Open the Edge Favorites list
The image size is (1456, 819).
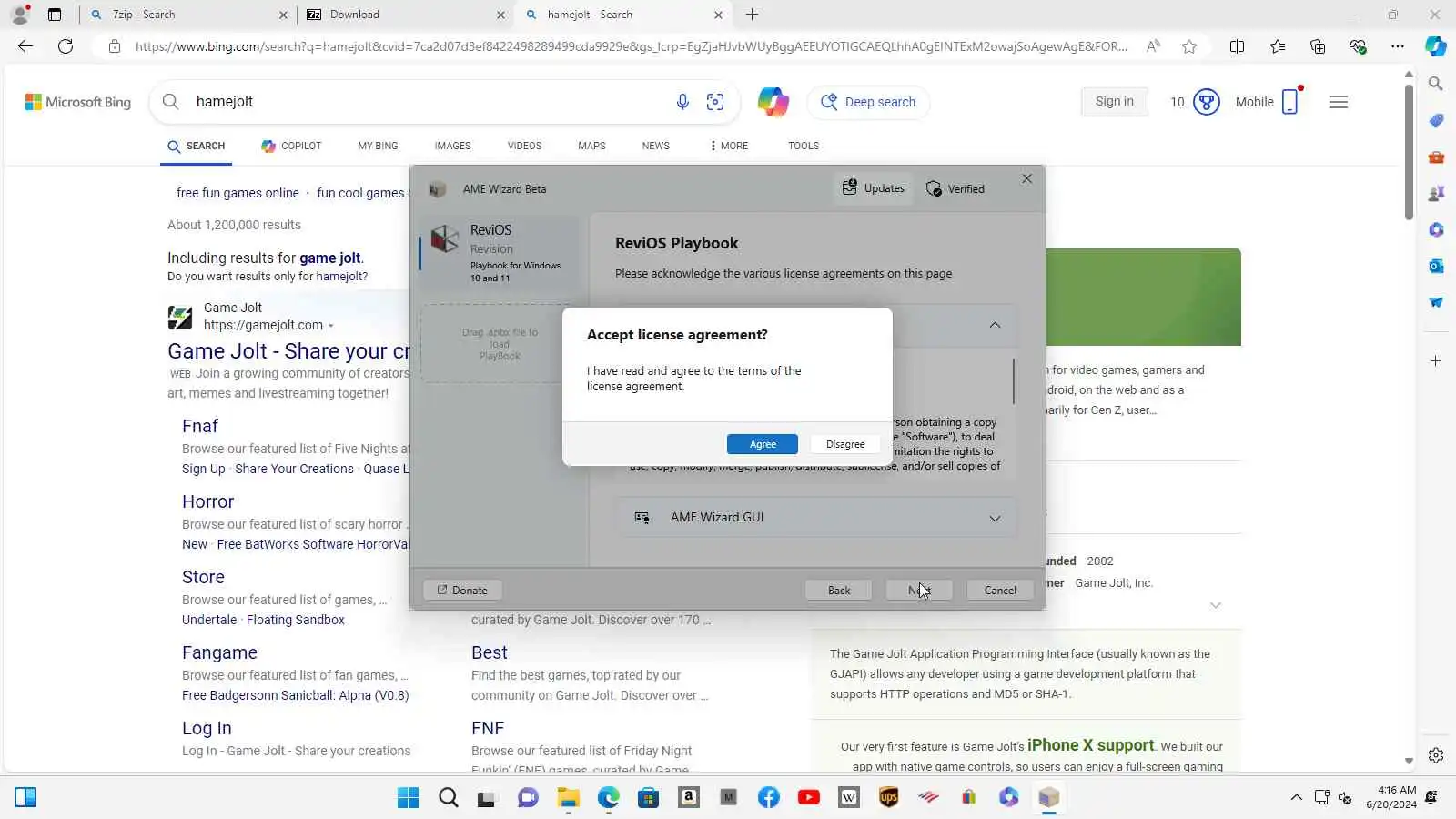tap(1277, 46)
